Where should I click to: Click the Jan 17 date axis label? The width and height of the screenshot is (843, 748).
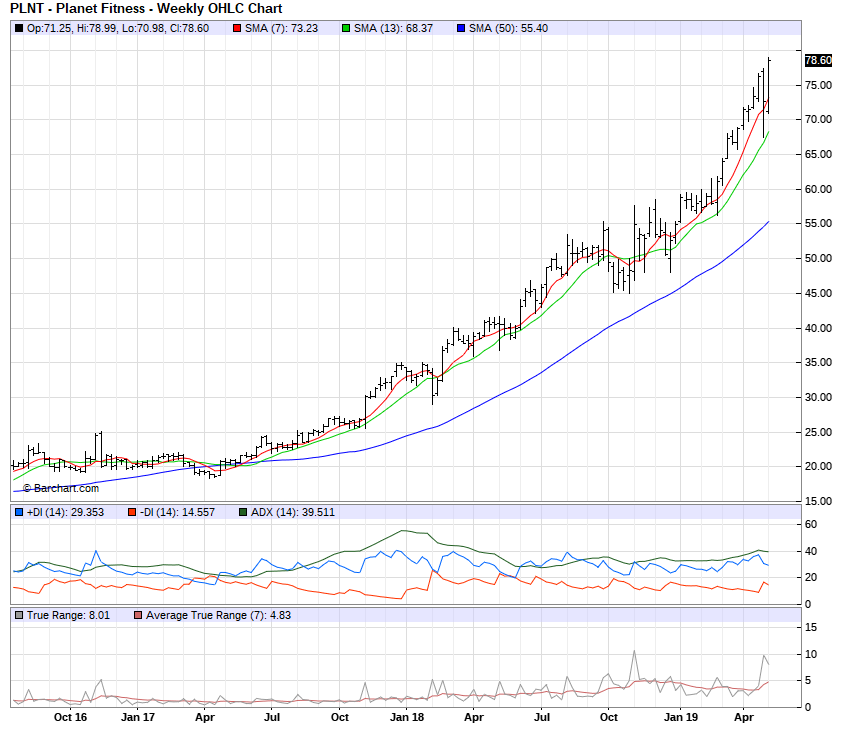(x=138, y=717)
